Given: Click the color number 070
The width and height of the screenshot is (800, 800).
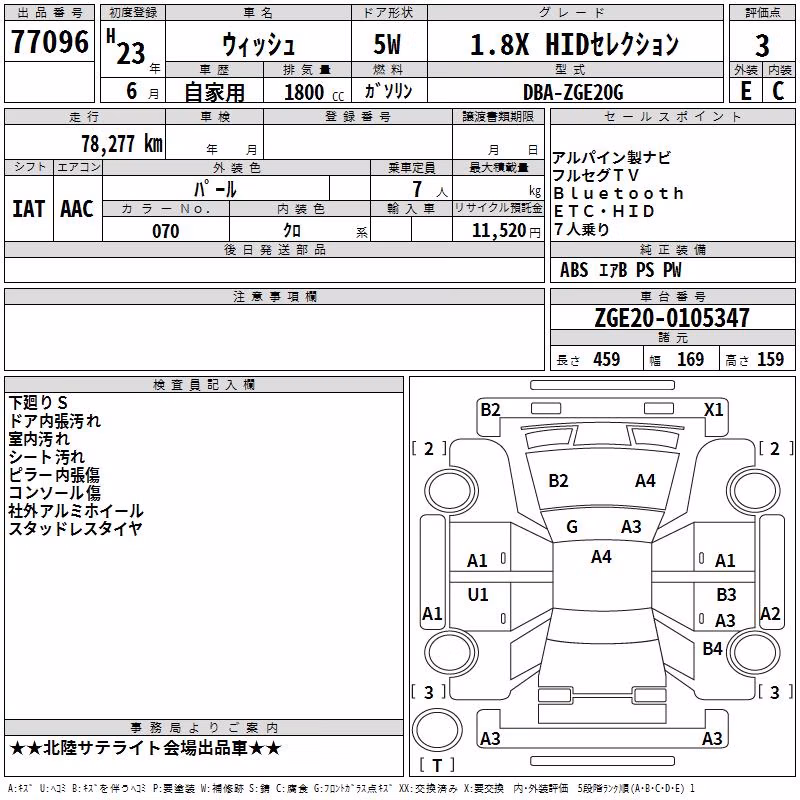Looking at the screenshot, I should point(166,231).
